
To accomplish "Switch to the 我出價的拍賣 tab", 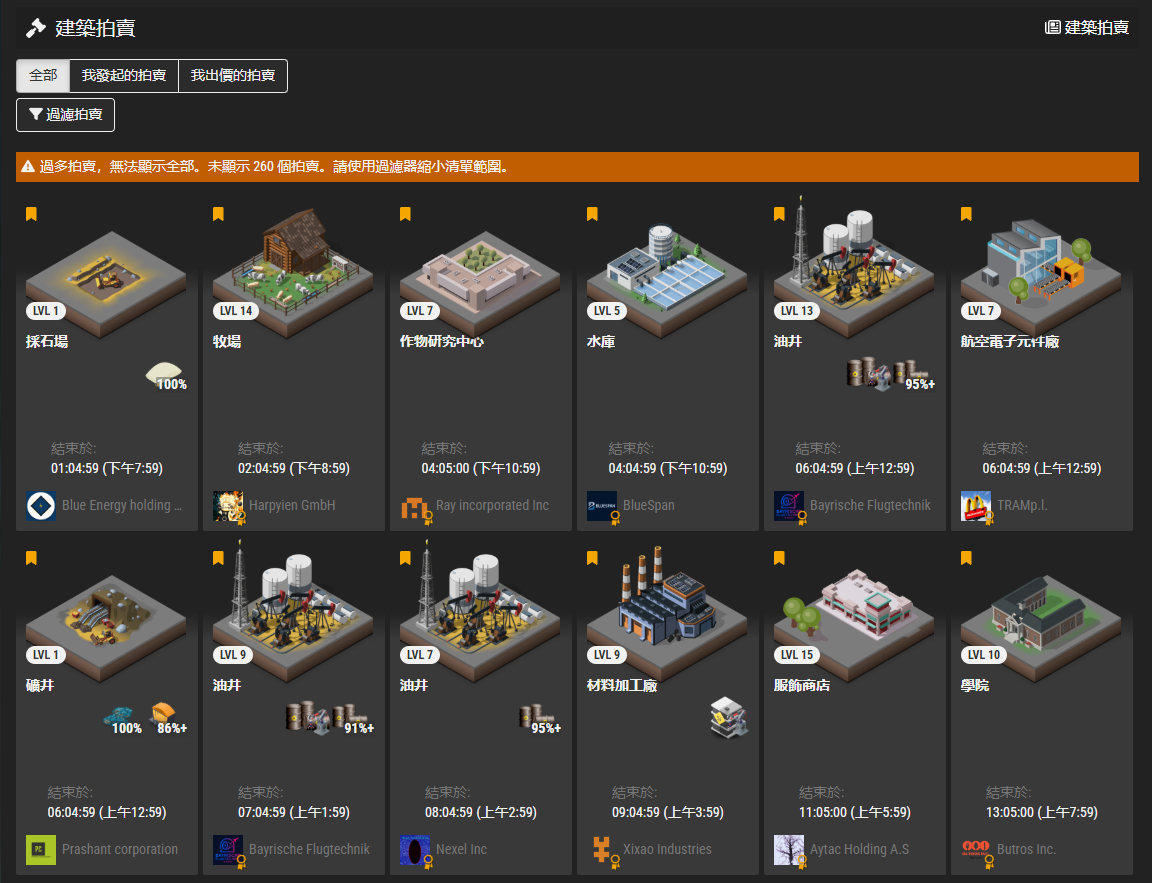I will [x=233, y=76].
